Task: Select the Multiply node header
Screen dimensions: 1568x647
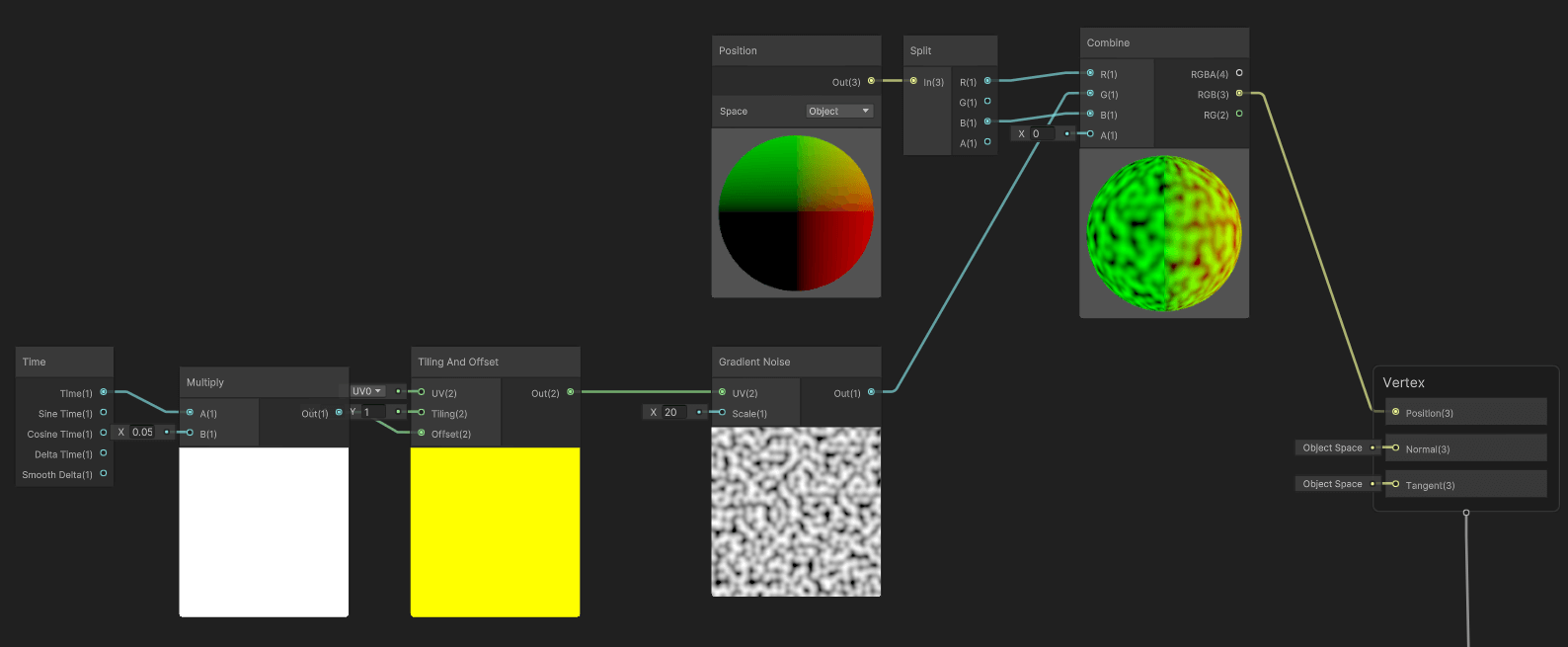Action: 264,382
